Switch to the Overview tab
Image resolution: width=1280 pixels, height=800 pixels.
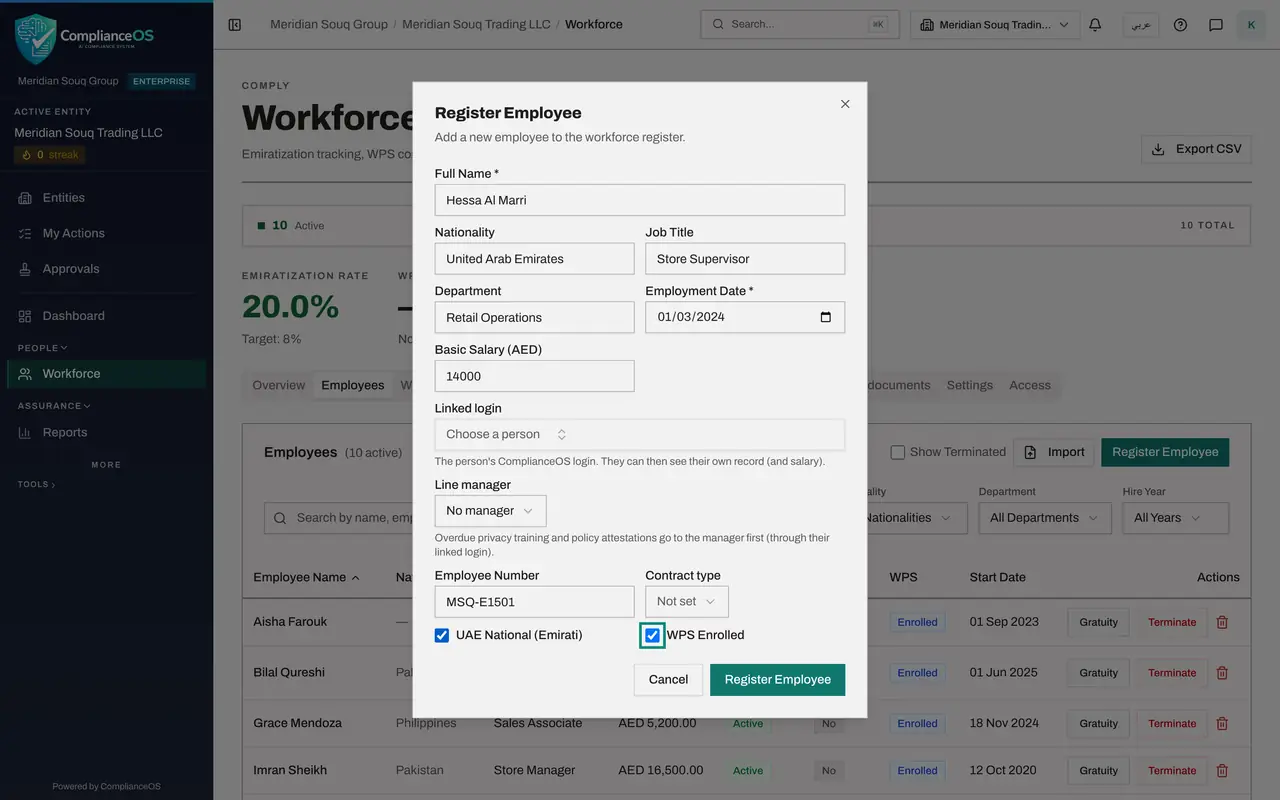point(279,385)
